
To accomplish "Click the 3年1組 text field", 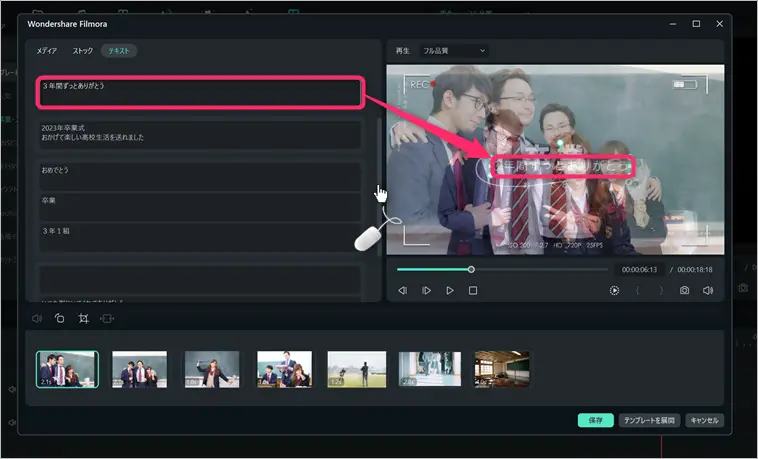I will (x=200, y=237).
